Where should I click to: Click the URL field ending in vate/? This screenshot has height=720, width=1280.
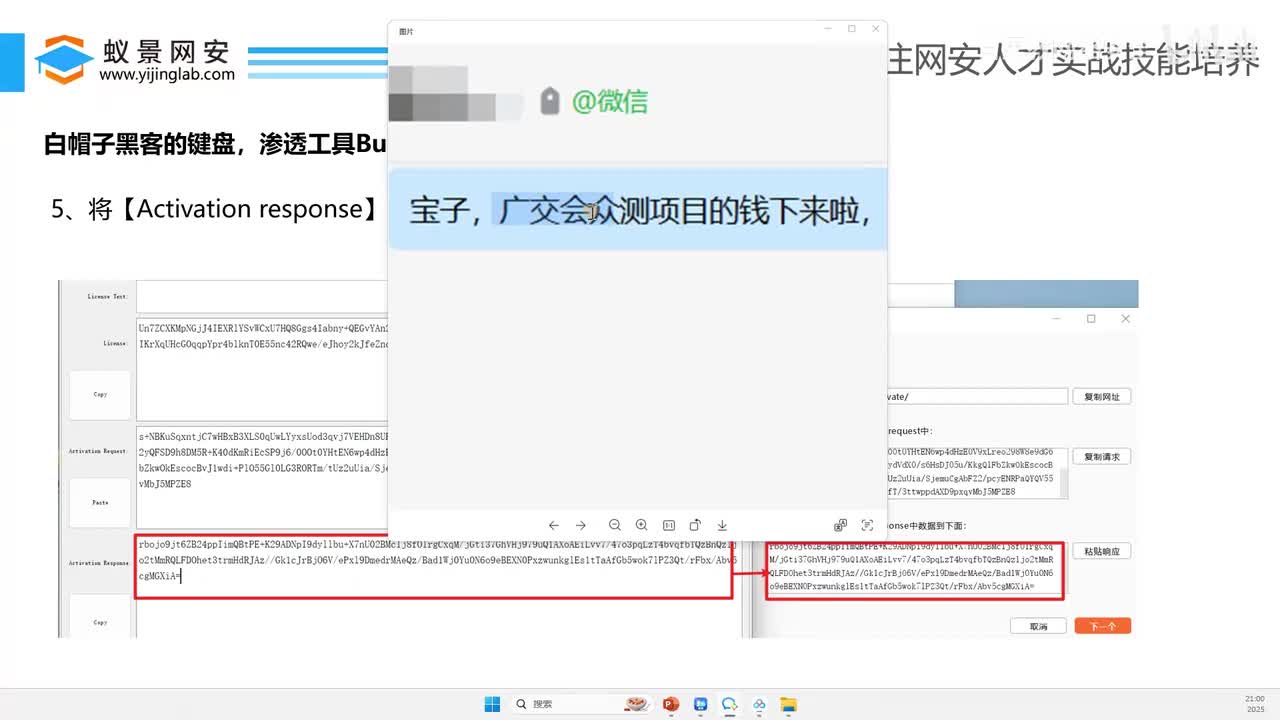976,397
